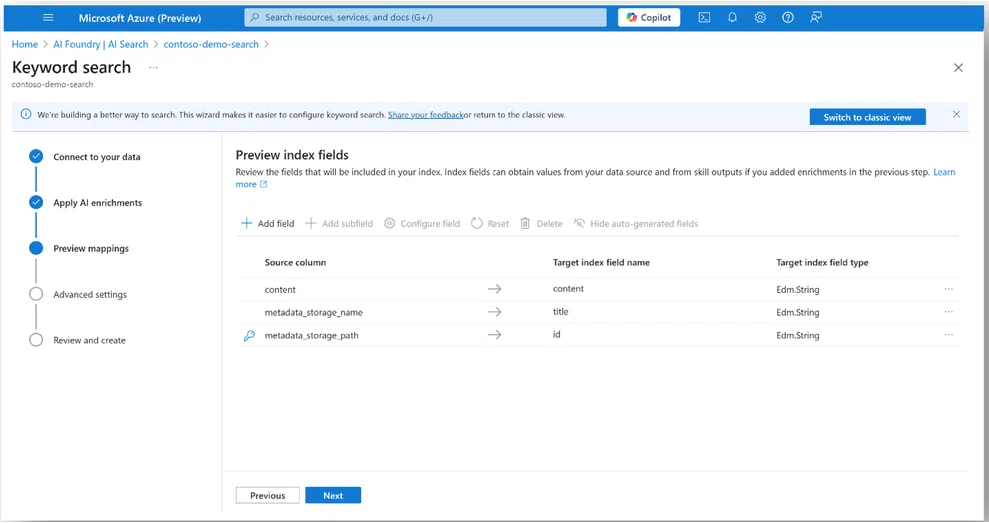Viewport: 989px width, 523px height.
Task: Close the Keyword search blade
Action: (958, 68)
